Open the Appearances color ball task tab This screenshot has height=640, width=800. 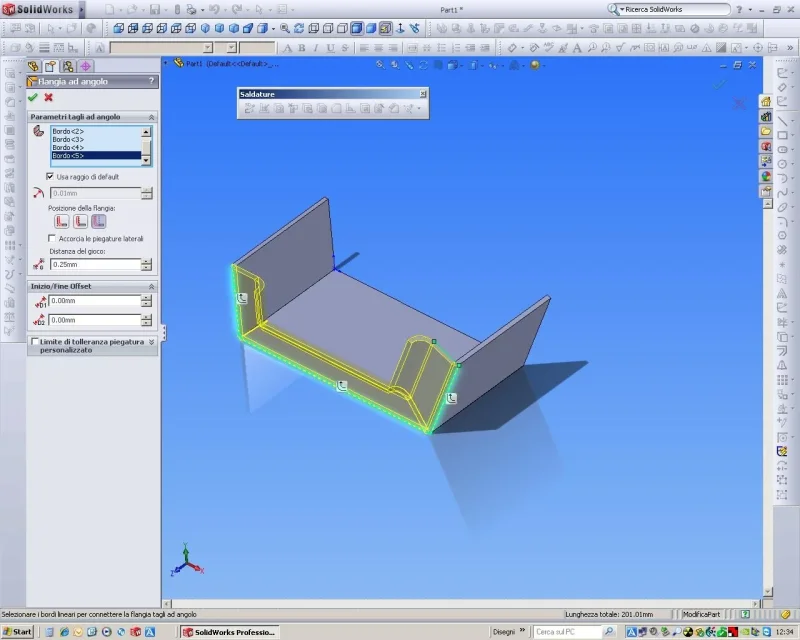click(766, 177)
